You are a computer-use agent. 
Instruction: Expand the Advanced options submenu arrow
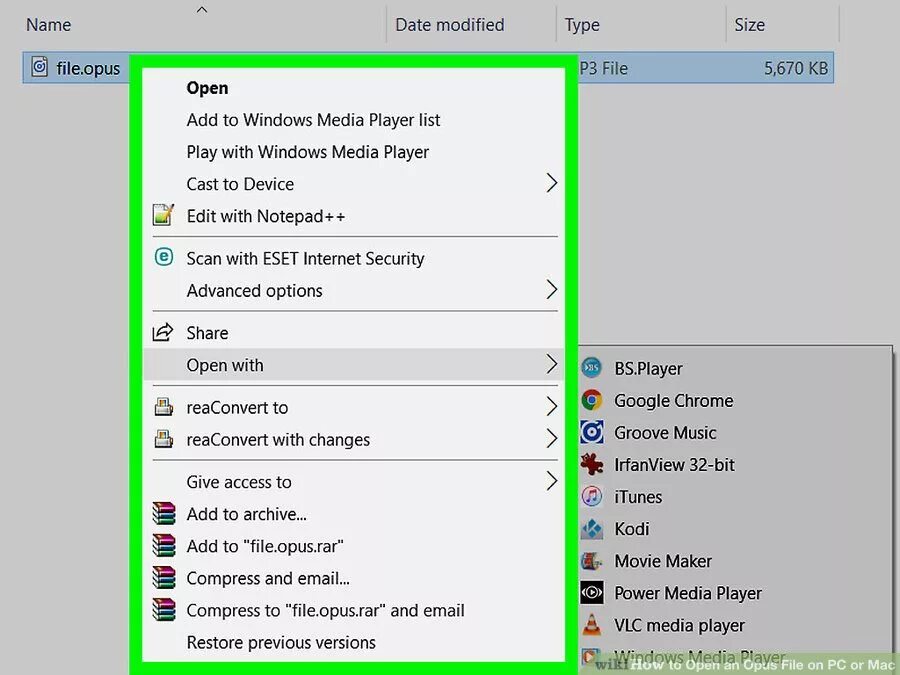coord(552,290)
